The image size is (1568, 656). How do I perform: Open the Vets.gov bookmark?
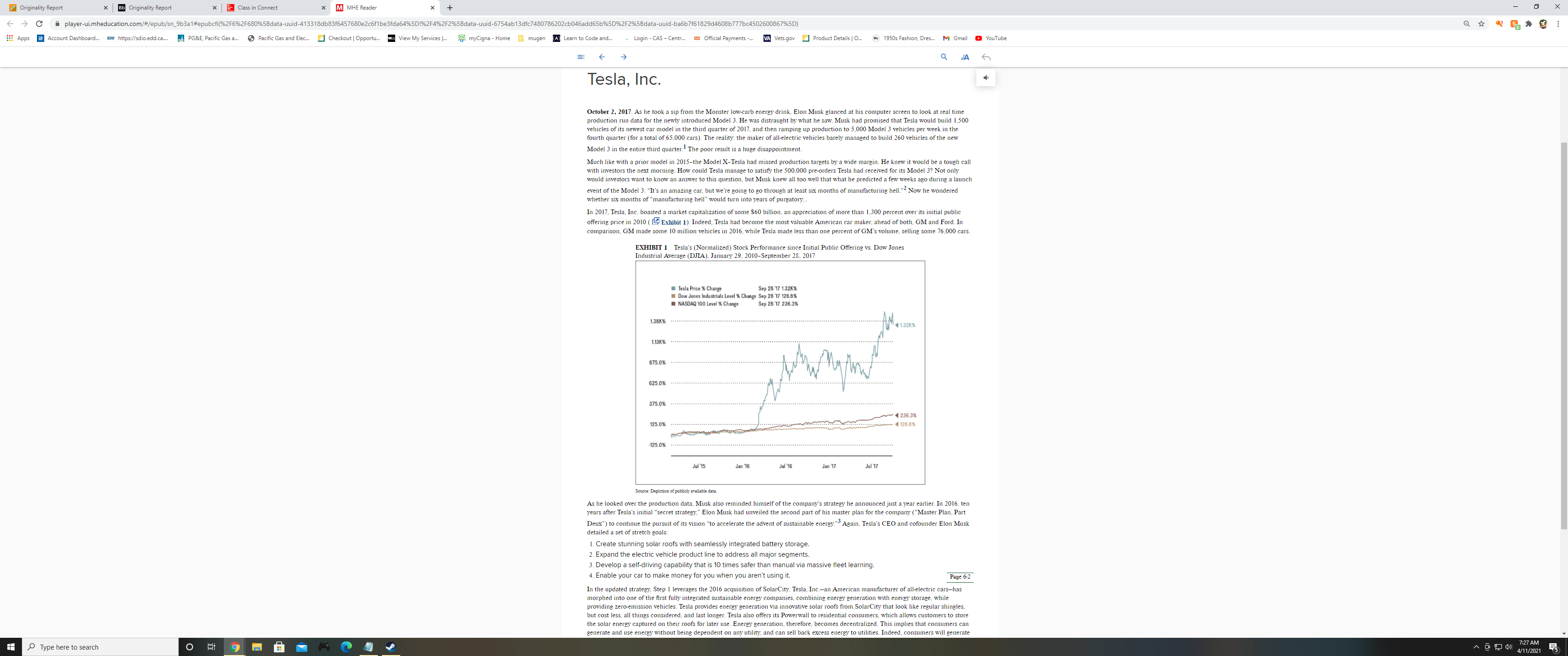coord(779,38)
